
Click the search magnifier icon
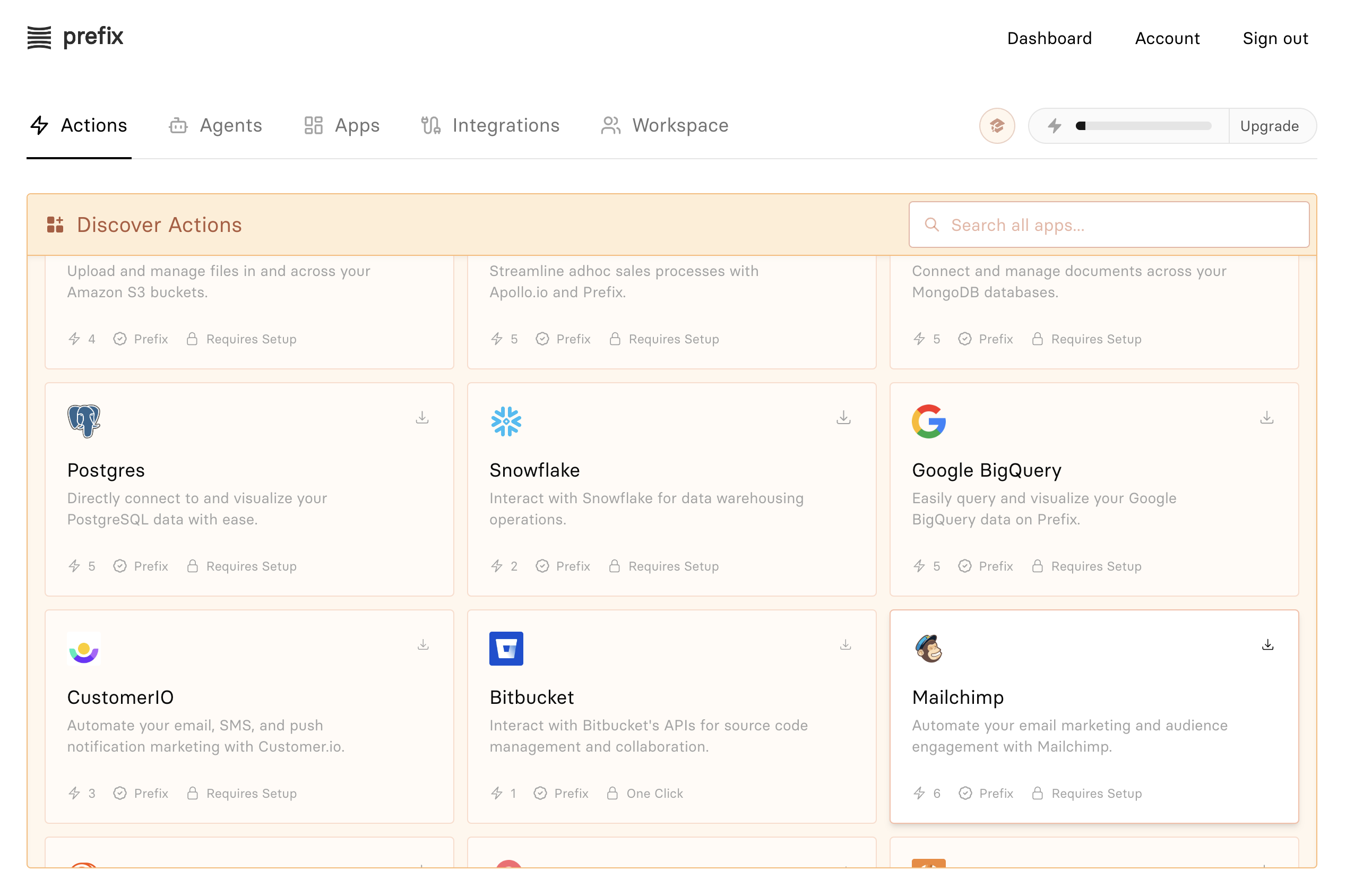pyautogui.click(x=931, y=225)
